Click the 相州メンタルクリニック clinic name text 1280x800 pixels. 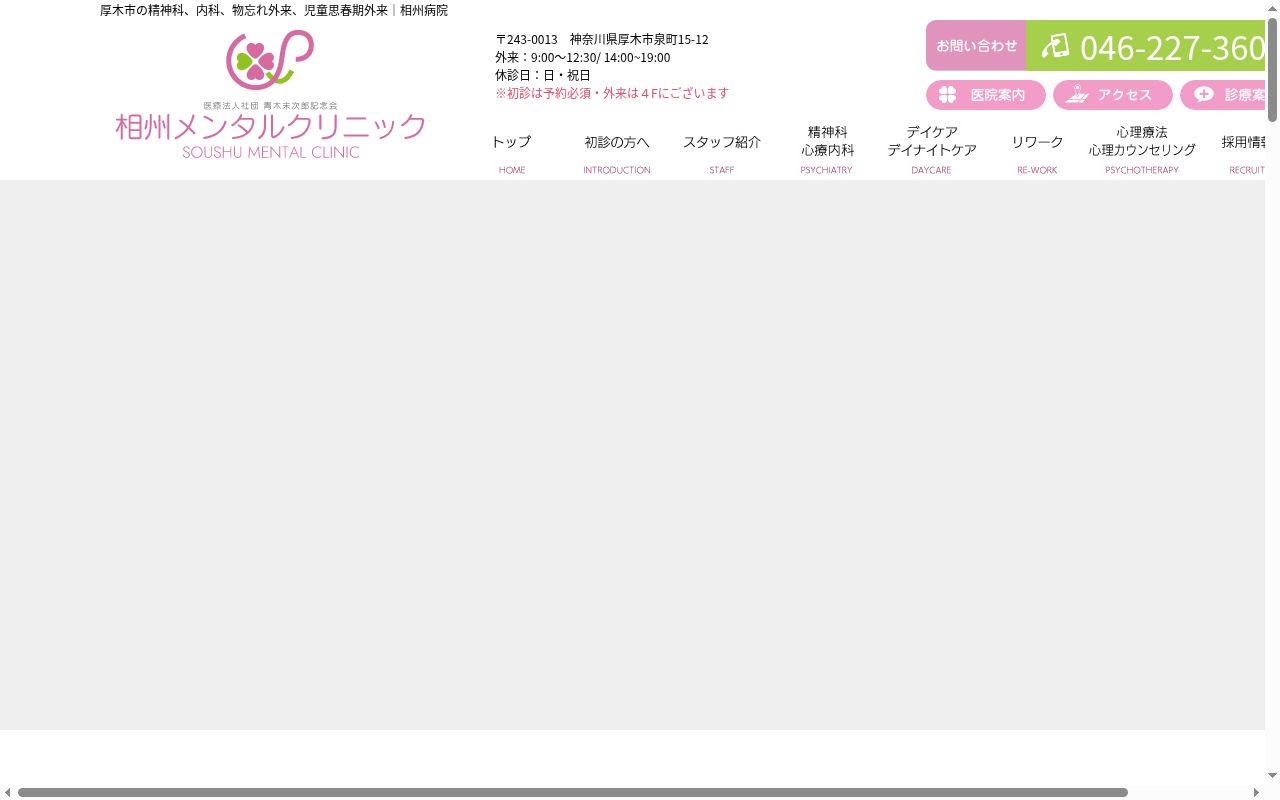[x=270, y=126]
